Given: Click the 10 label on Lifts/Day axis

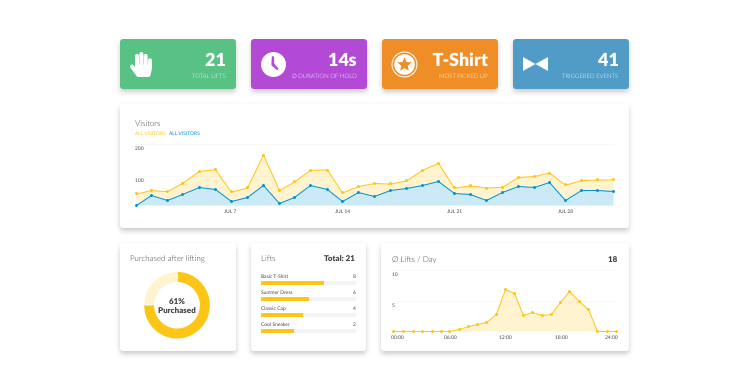Looking at the screenshot, I should [x=395, y=274].
